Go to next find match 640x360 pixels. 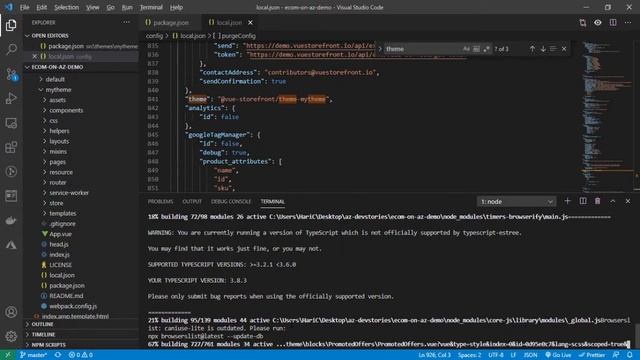[x=543, y=49]
